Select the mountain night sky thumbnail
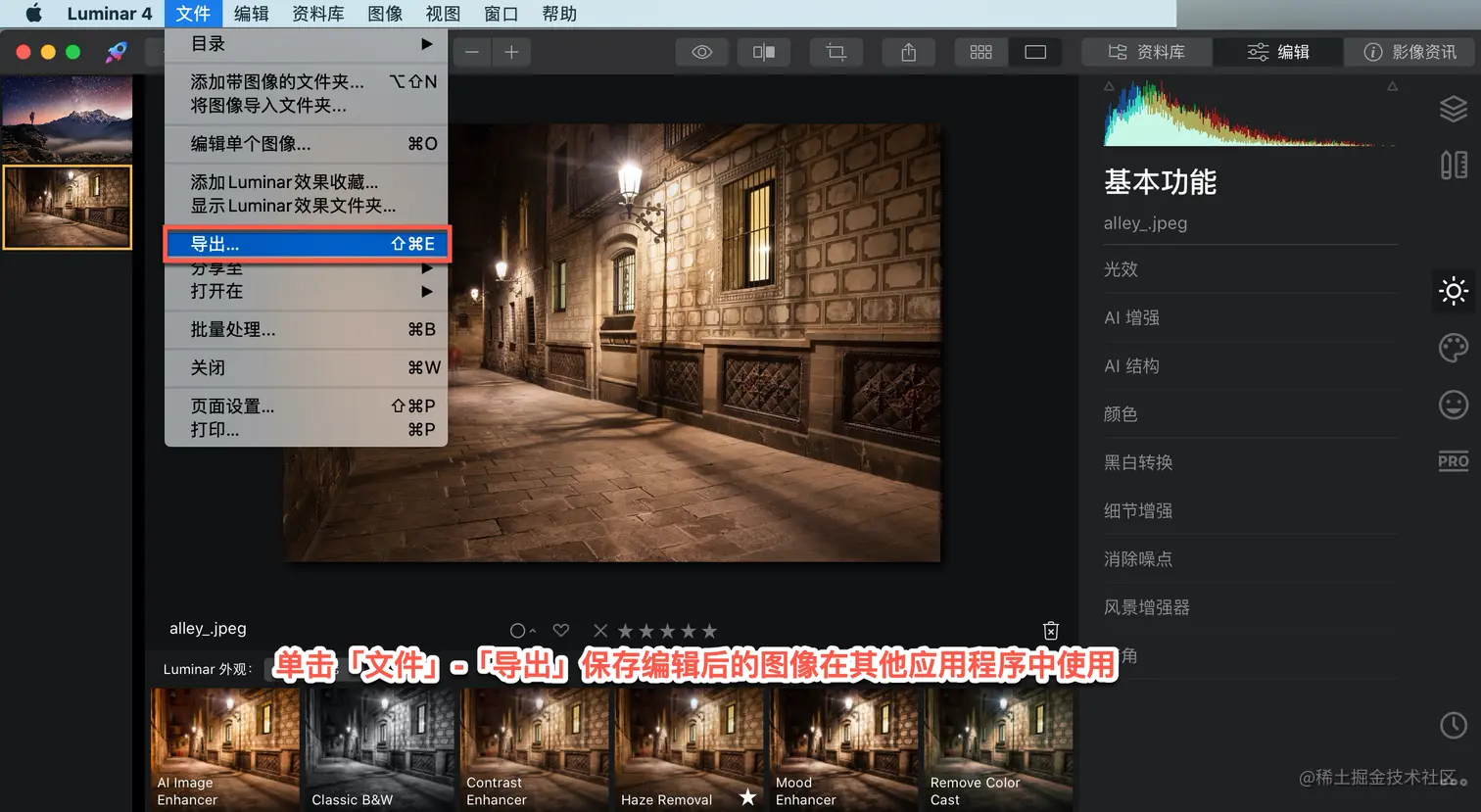Screen dimensions: 1481x812 tap(68, 119)
